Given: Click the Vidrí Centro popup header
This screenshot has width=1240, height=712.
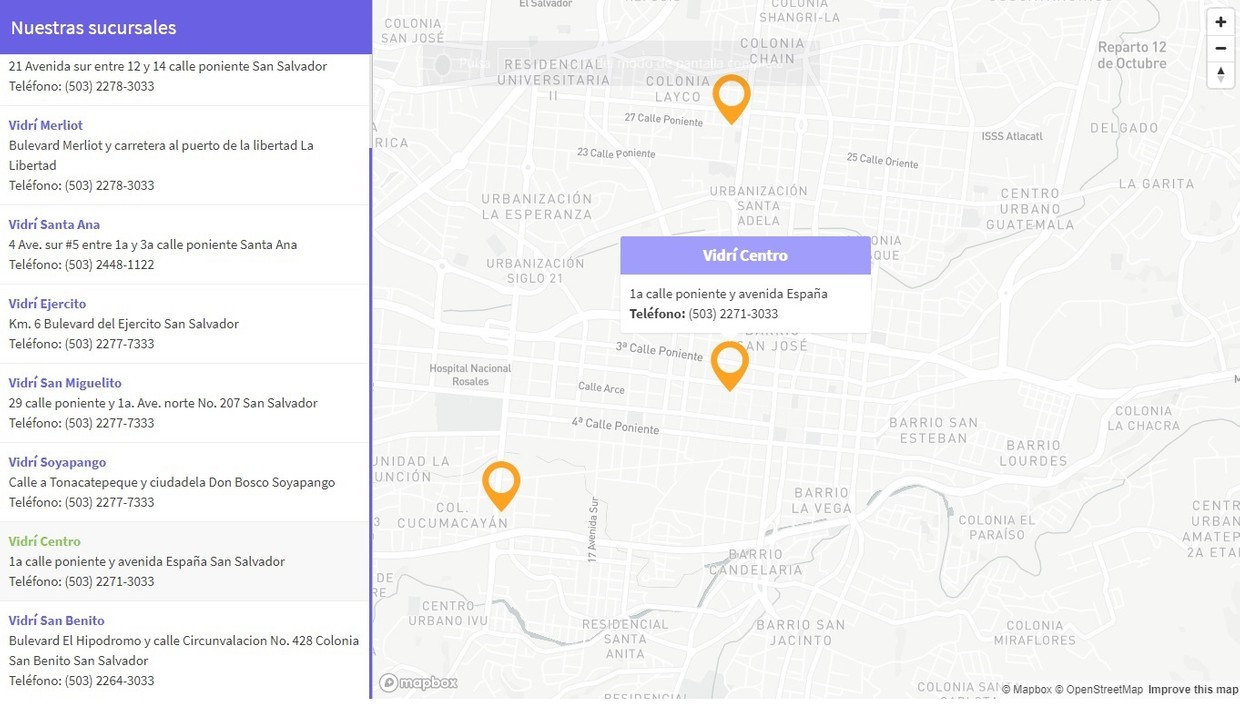Looking at the screenshot, I should (745, 254).
